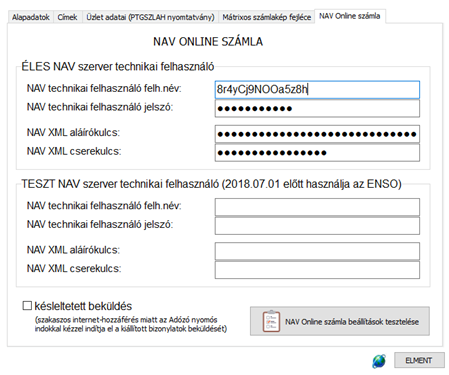Click the globe internet icon

[x=379, y=361]
